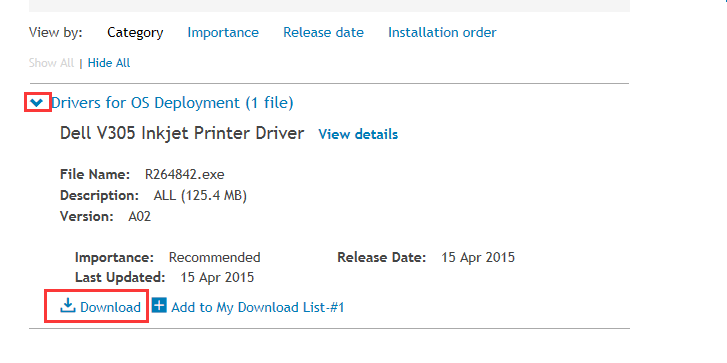View drivers by Category

pos(135,32)
